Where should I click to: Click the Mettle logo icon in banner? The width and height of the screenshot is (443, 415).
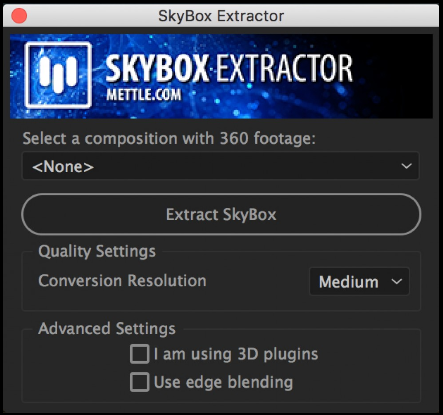[x=58, y=75]
